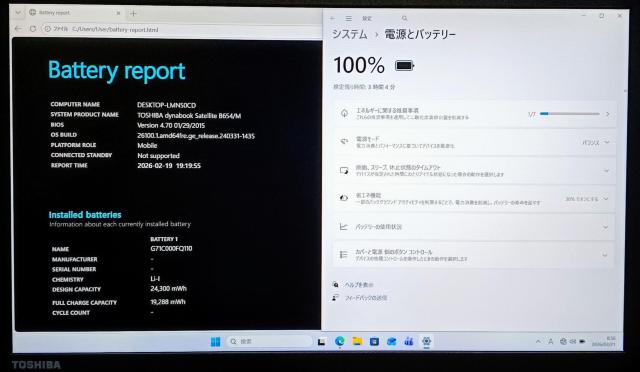Viewport: 640px width, 372px height.
Task: Click the Settings window vertical scrollbar
Action: [x=625, y=91]
